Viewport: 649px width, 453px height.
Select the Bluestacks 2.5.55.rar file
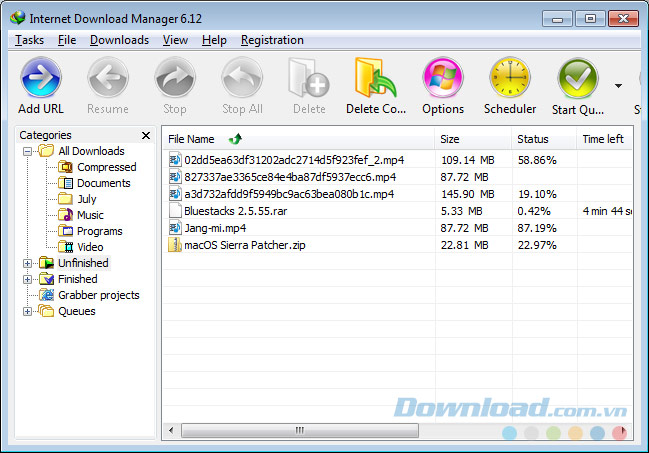(236, 211)
